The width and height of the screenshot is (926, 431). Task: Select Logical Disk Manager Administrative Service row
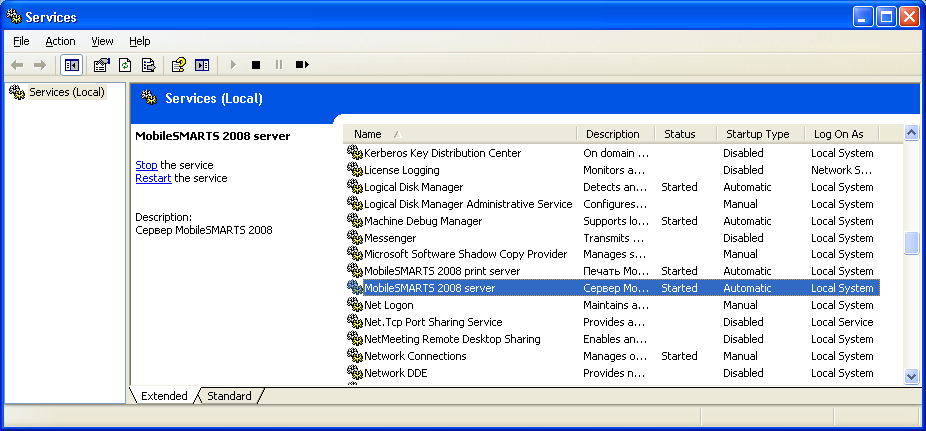(x=612, y=204)
